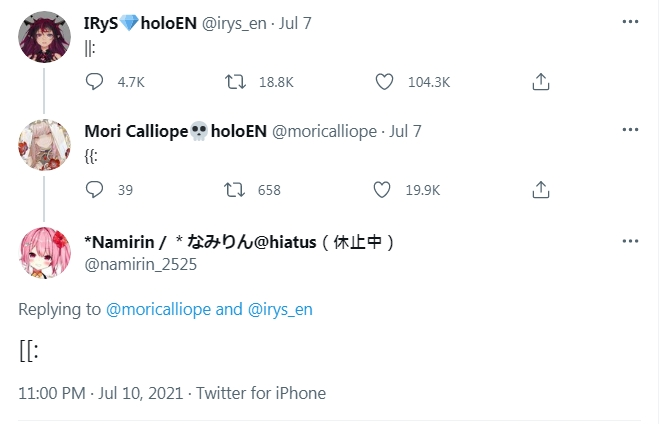
Task: Click the @moricalliope mention link
Action: [x=158, y=309]
